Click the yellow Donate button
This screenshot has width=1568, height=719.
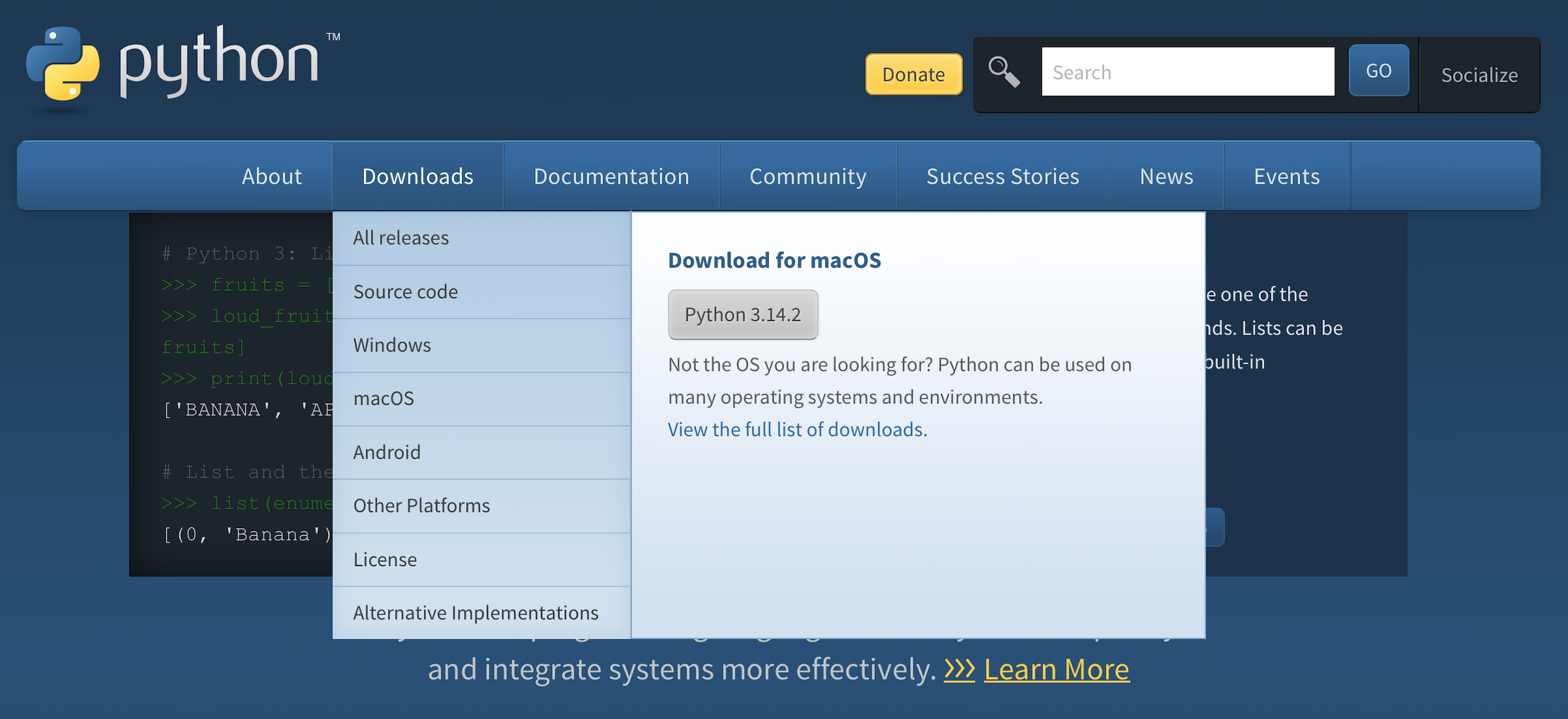914,74
